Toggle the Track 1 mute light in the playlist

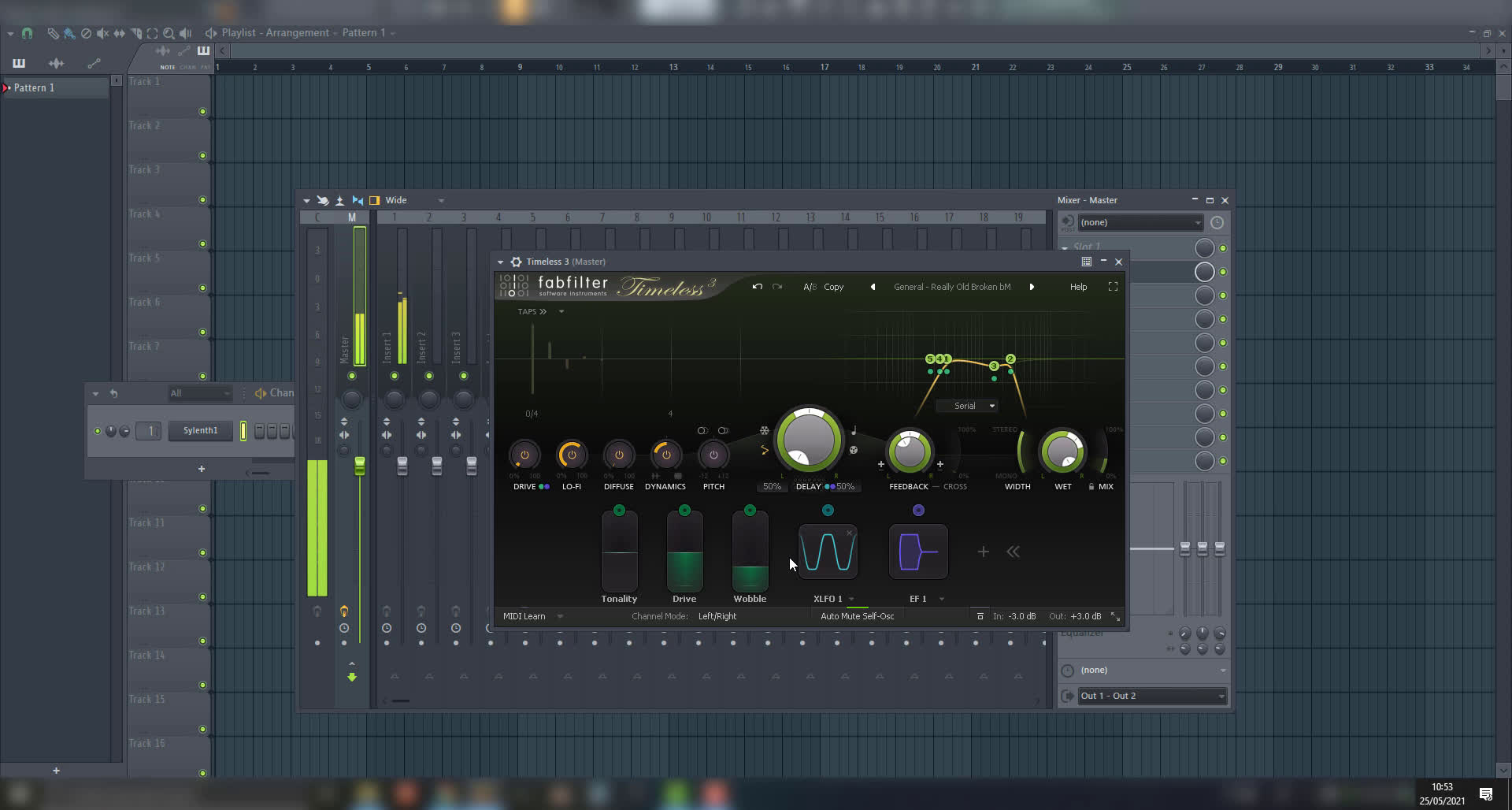tap(202, 112)
